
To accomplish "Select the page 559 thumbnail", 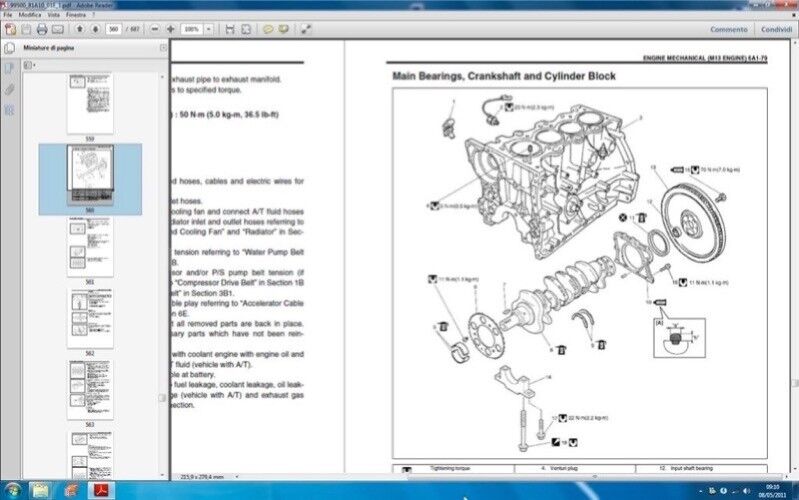I will coord(90,103).
